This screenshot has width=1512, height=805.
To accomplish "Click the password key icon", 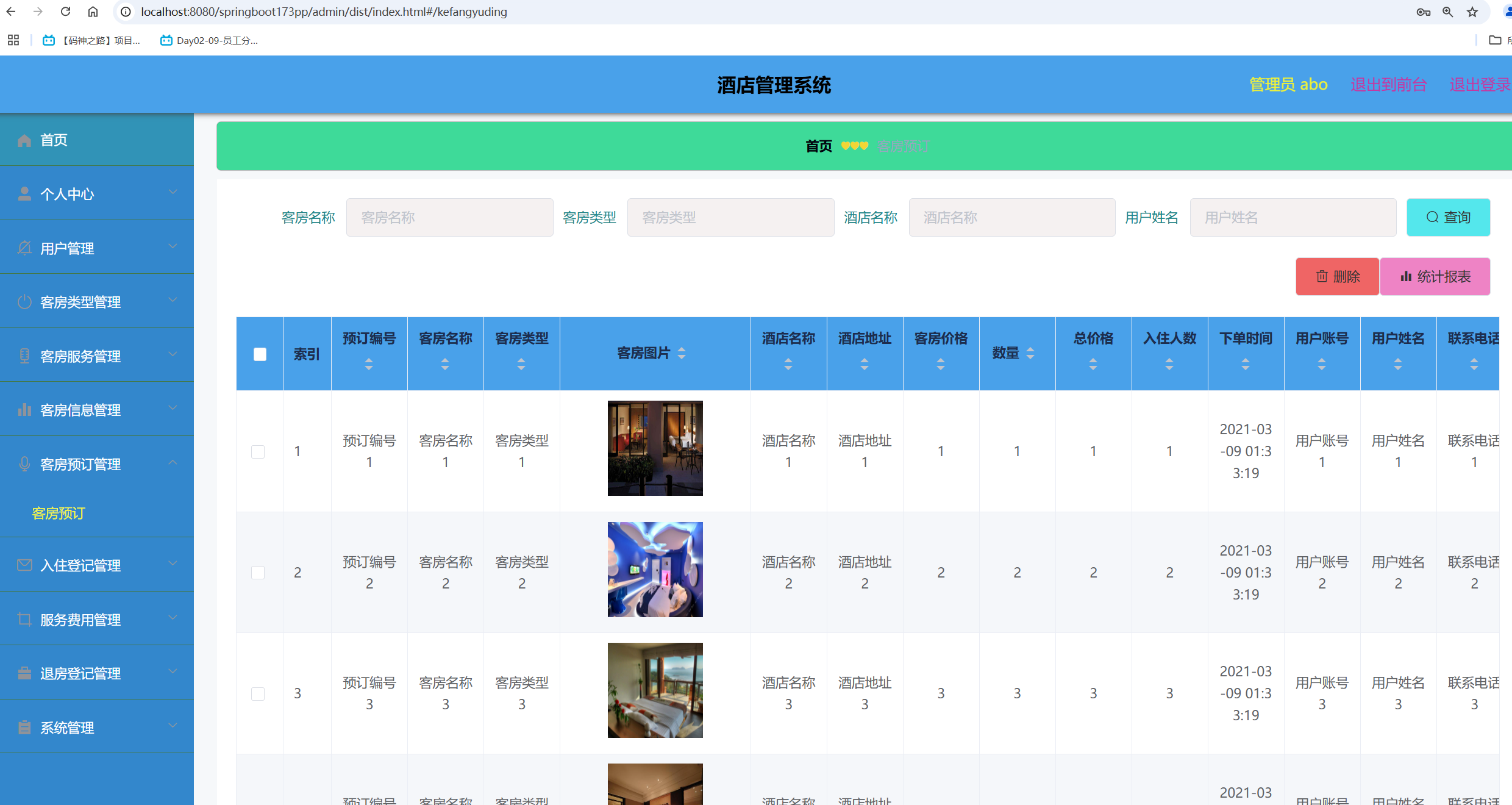I will pyautogui.click(x=1423, y=12).
